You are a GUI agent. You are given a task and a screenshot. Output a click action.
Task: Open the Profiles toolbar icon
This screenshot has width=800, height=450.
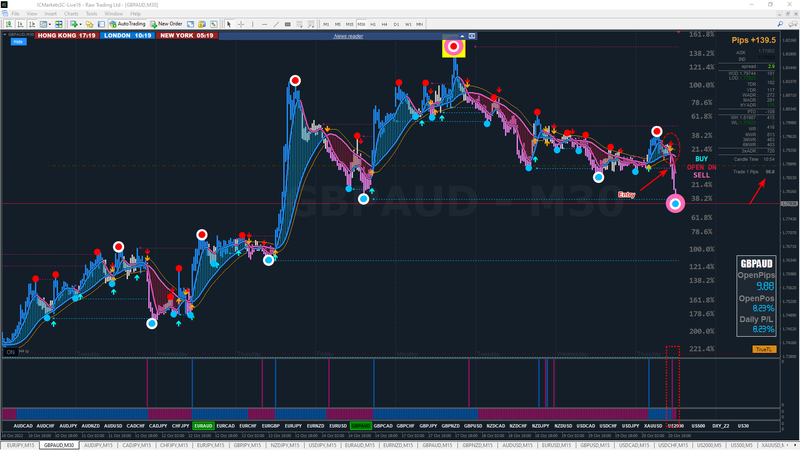(20, 24)
